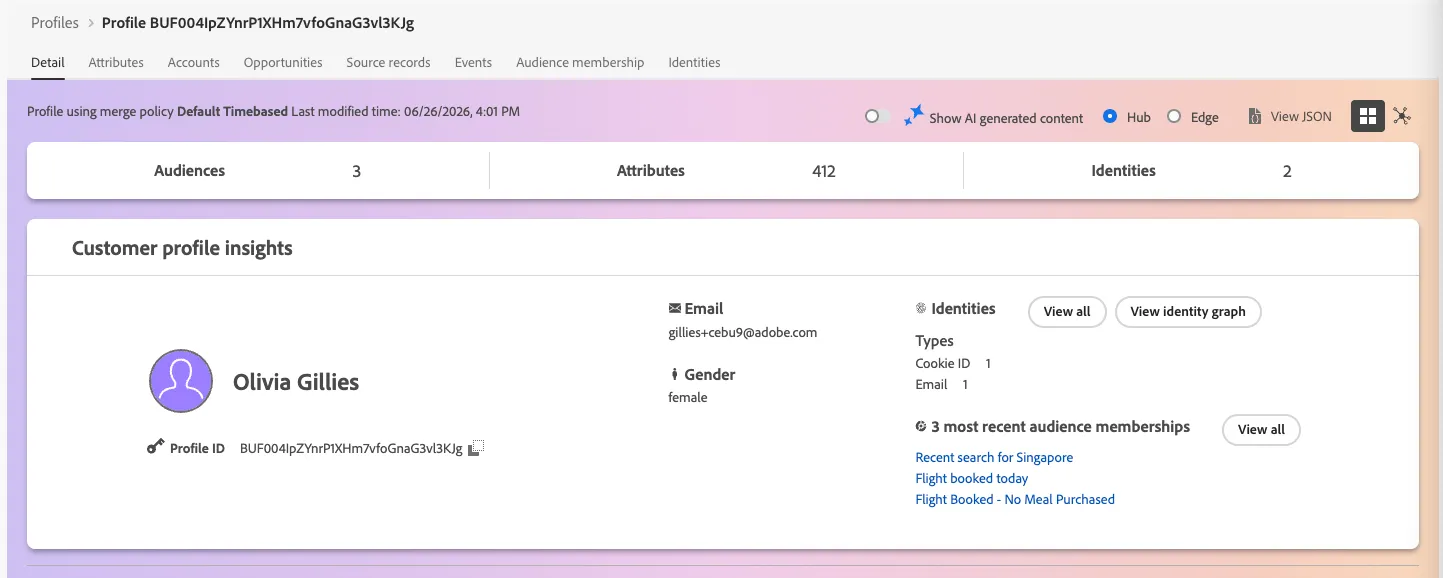
Task: Click the gender value female
Action: point(688,397)
